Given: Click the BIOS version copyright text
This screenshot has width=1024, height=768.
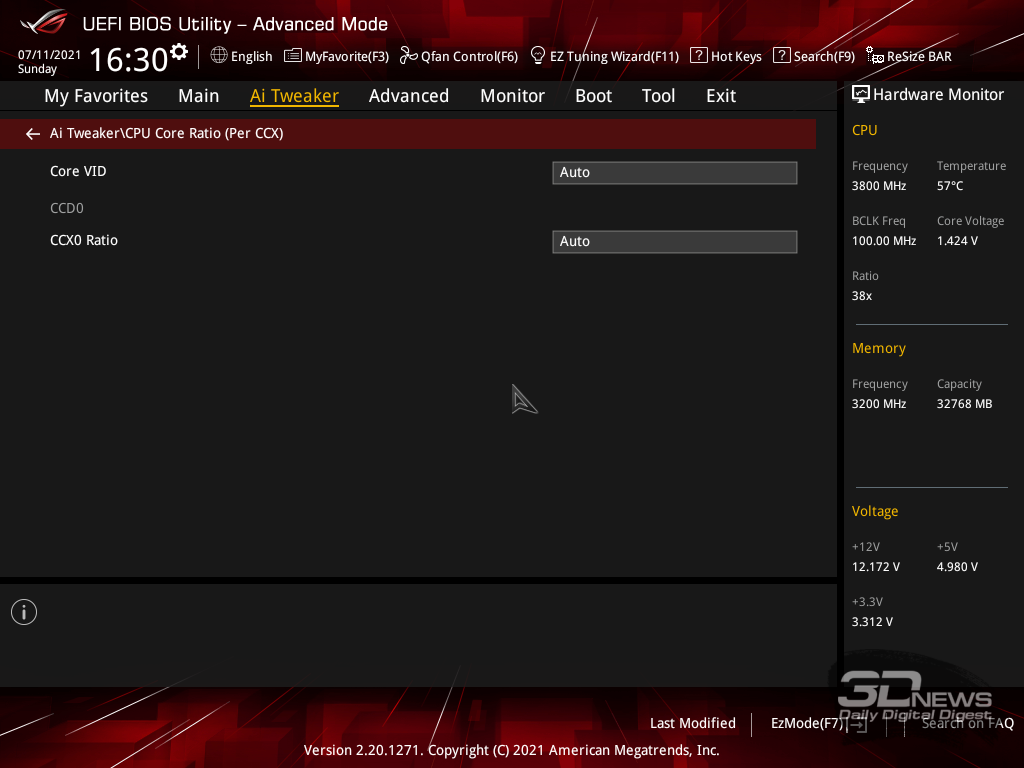Looking at the screenshot, I should coord(511,750).
